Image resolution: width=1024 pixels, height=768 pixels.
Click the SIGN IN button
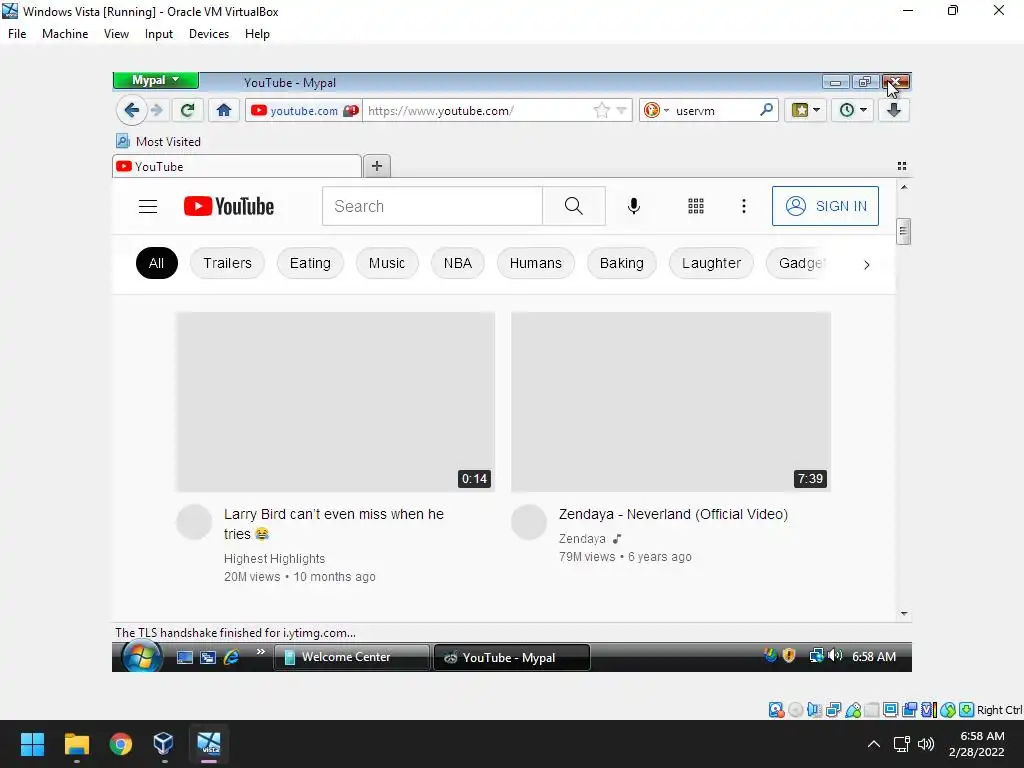point(825,206)
